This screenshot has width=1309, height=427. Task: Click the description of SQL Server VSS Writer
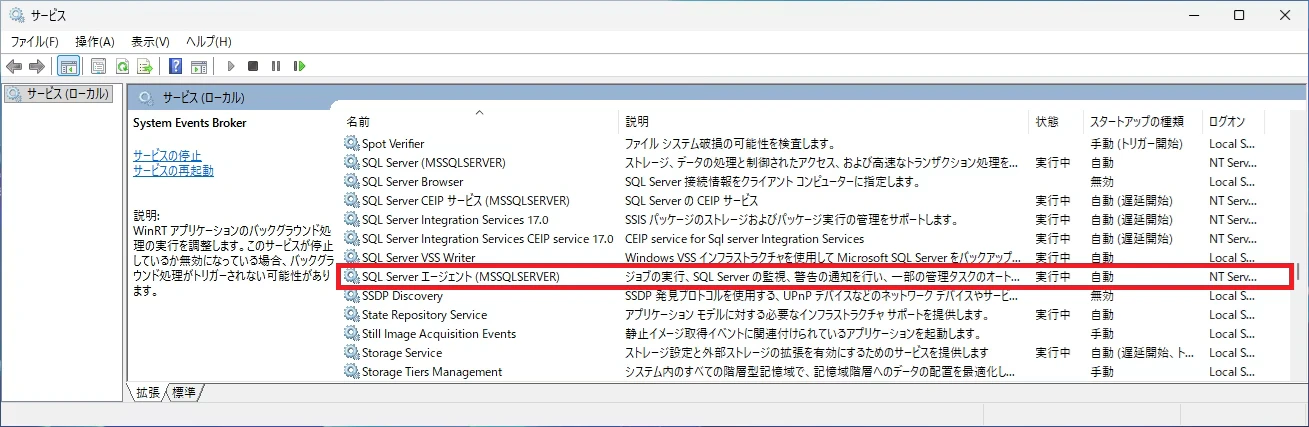point(823,258)
